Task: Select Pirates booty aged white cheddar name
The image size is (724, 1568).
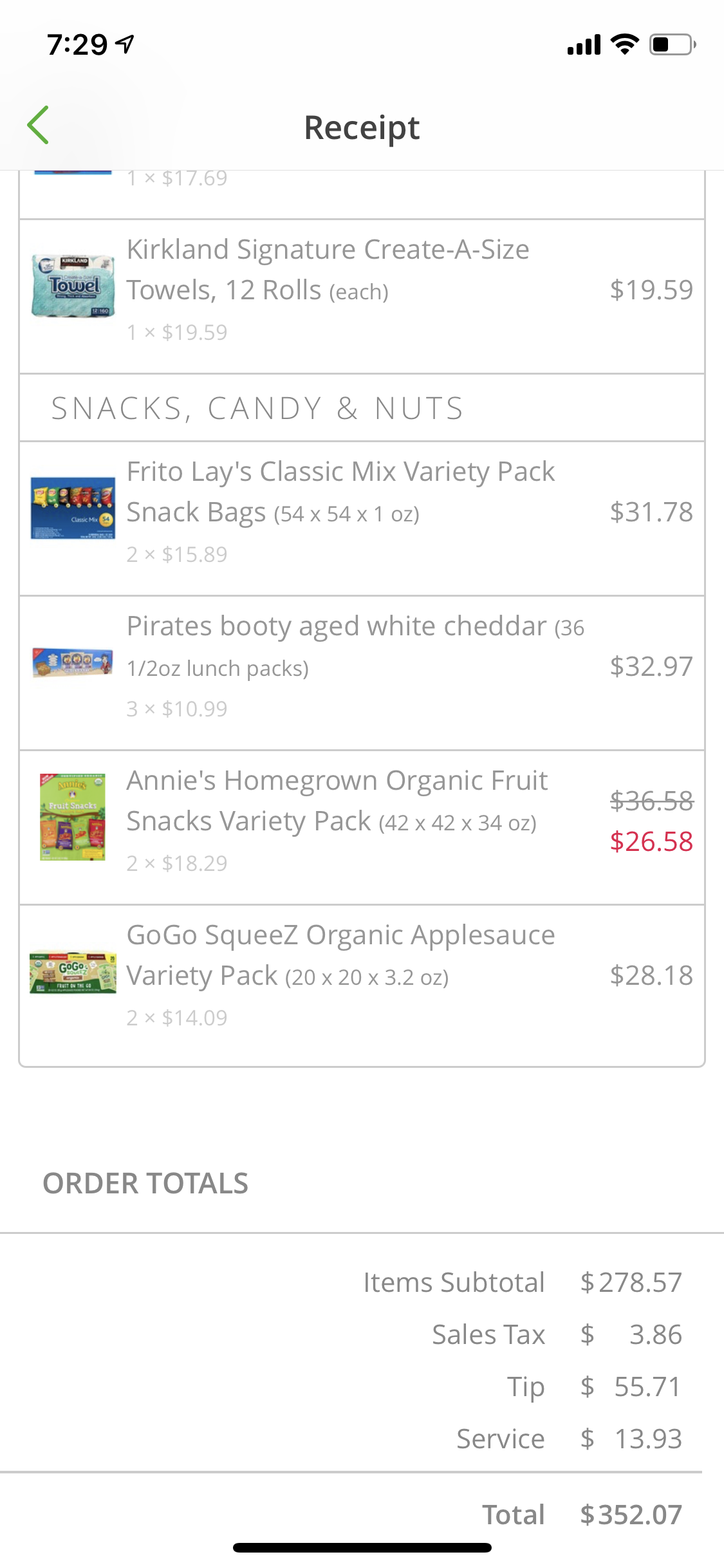Action: (337, 626)
